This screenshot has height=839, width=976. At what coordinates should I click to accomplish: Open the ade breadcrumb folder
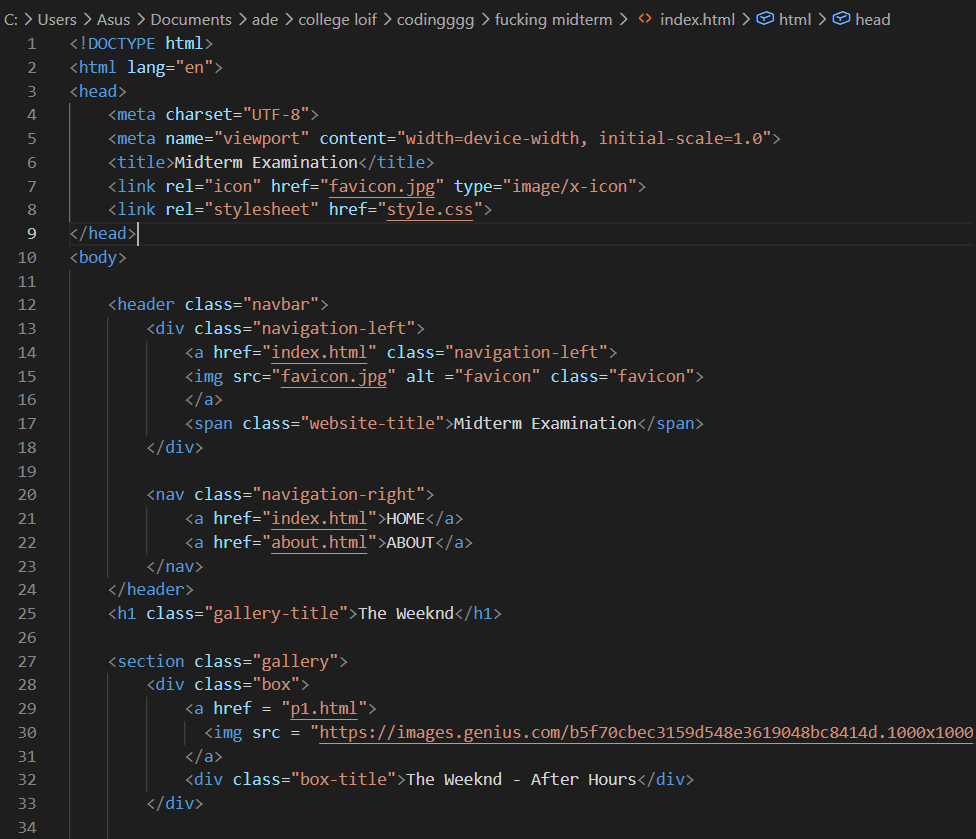[x=265, y=20]
